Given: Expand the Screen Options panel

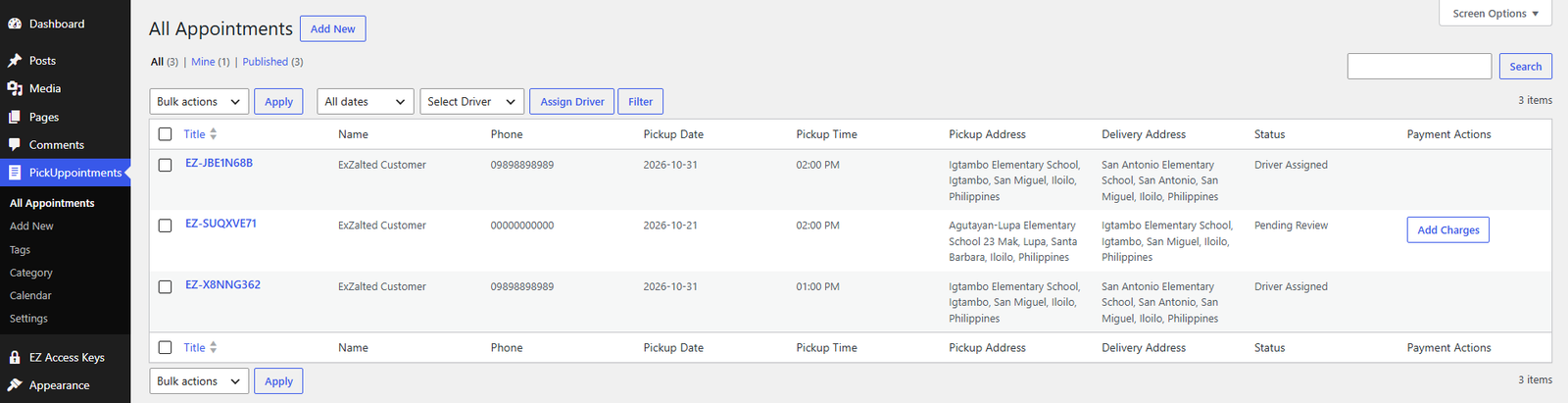Looking at the screenshot, I should click(1495, 14).
